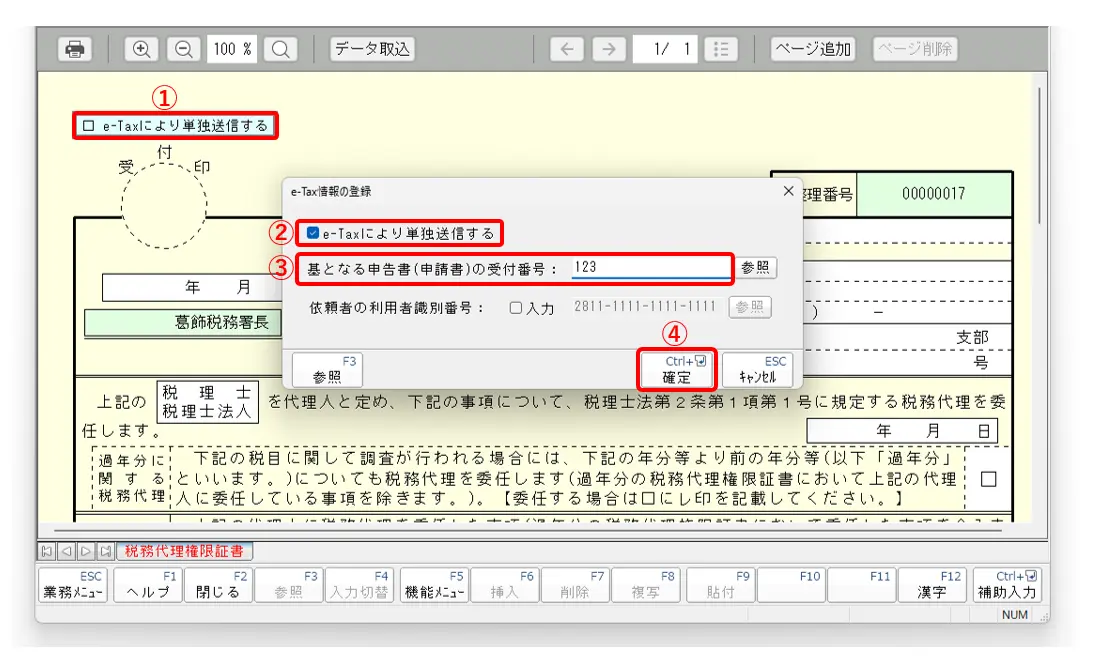Screen dimensions: 1099x672
Task: Click the magnifier search icon after zoom percent
Action: click(282, 49)
